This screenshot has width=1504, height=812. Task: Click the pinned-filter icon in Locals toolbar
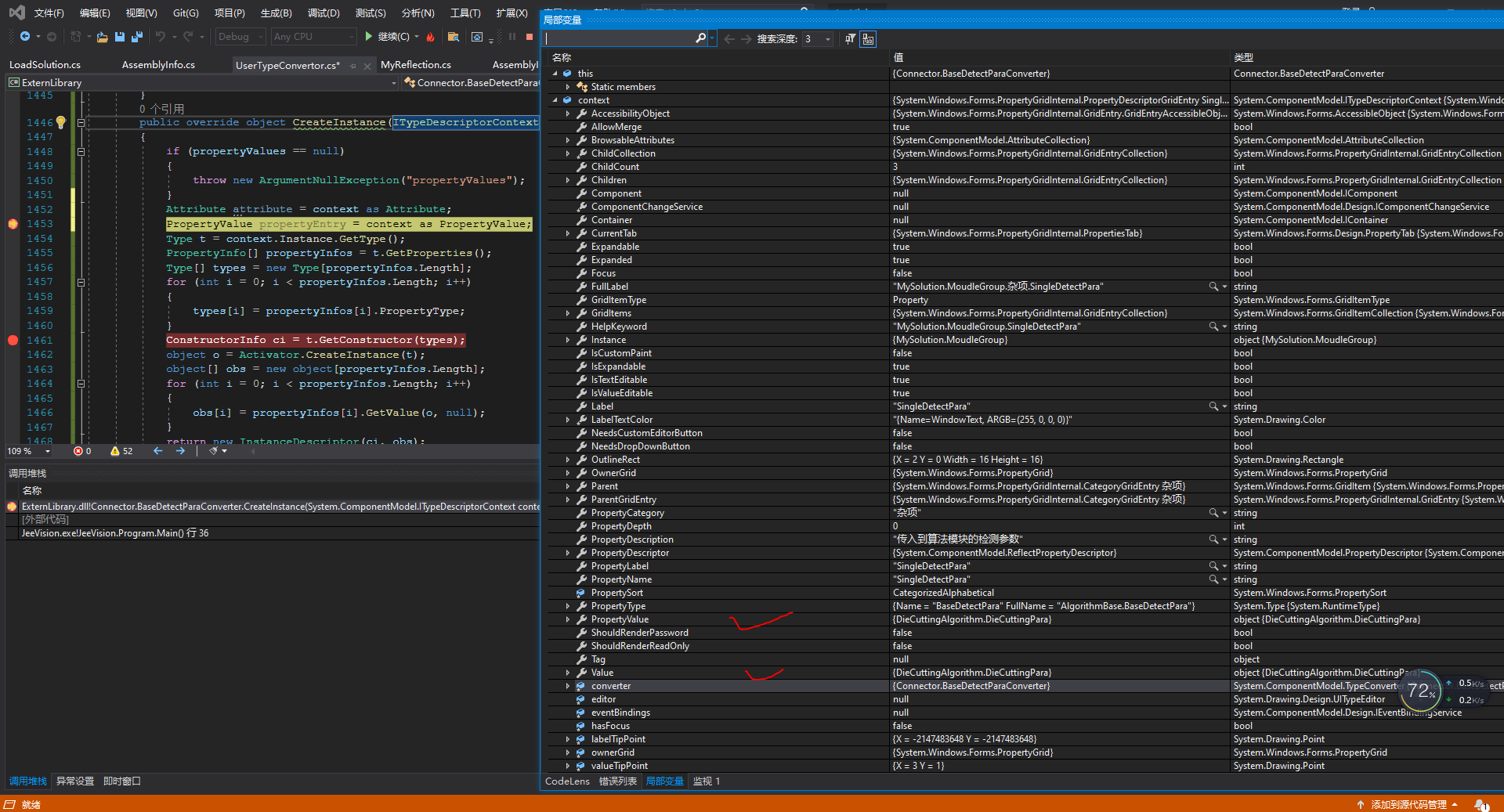(x=850, y=38)
